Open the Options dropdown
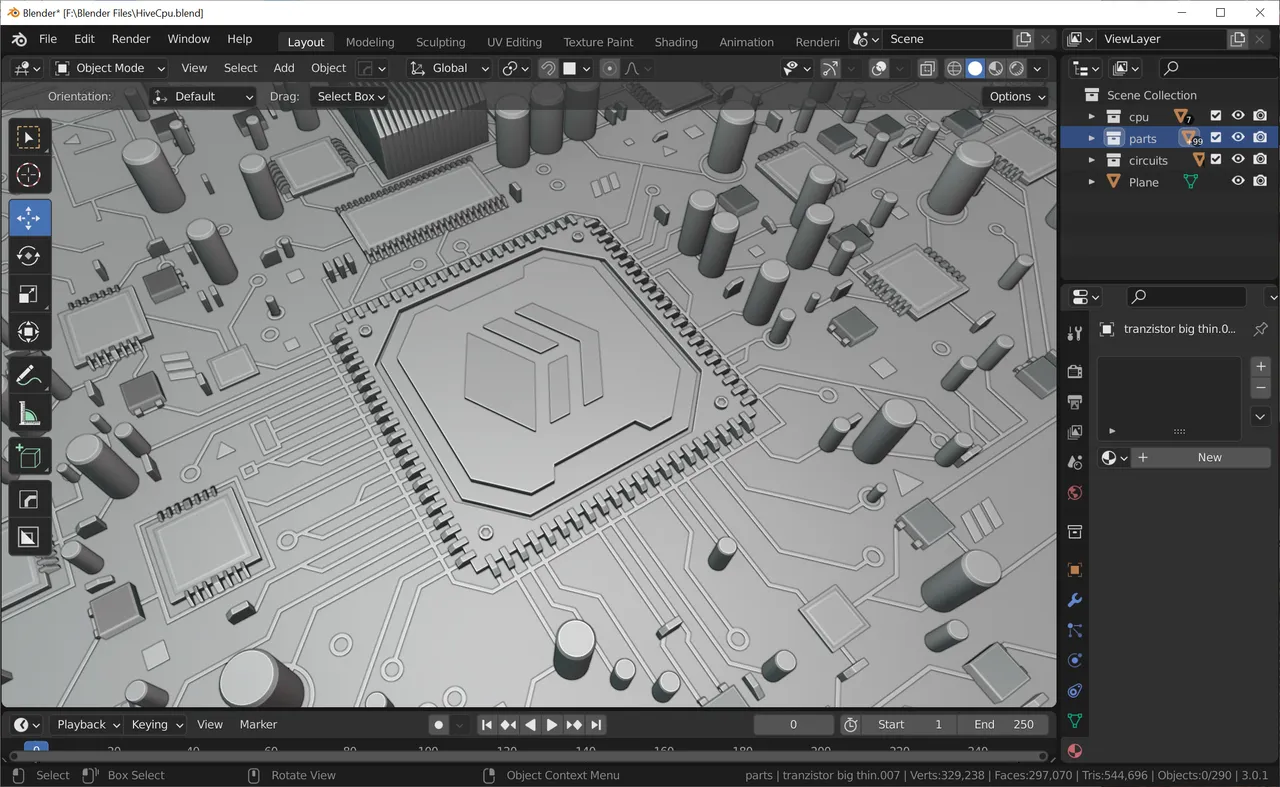This screenshot has height=787, width=1280. pos(1017,96)
